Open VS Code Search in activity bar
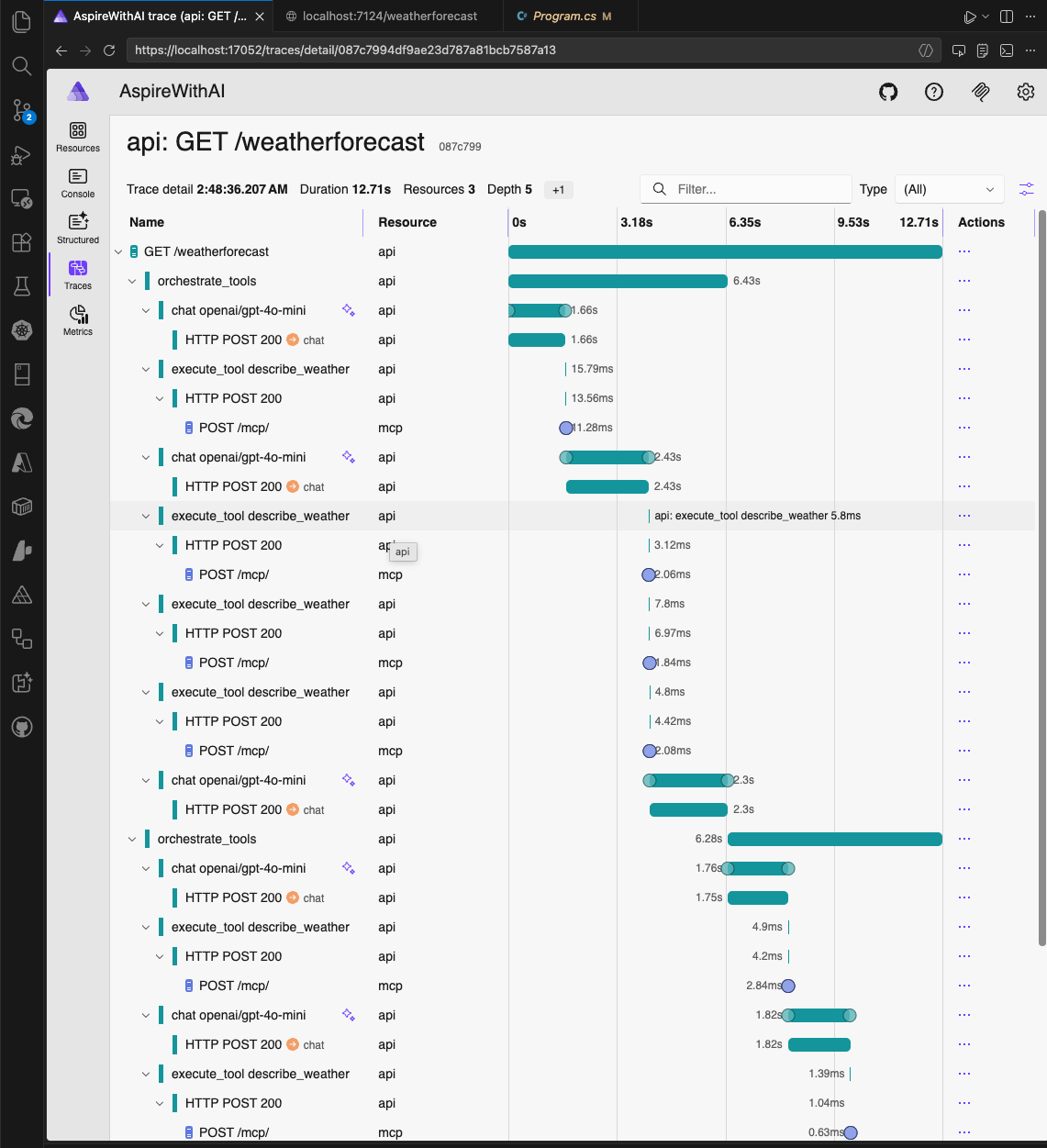1047x1148 pixels. click(22, 66)
